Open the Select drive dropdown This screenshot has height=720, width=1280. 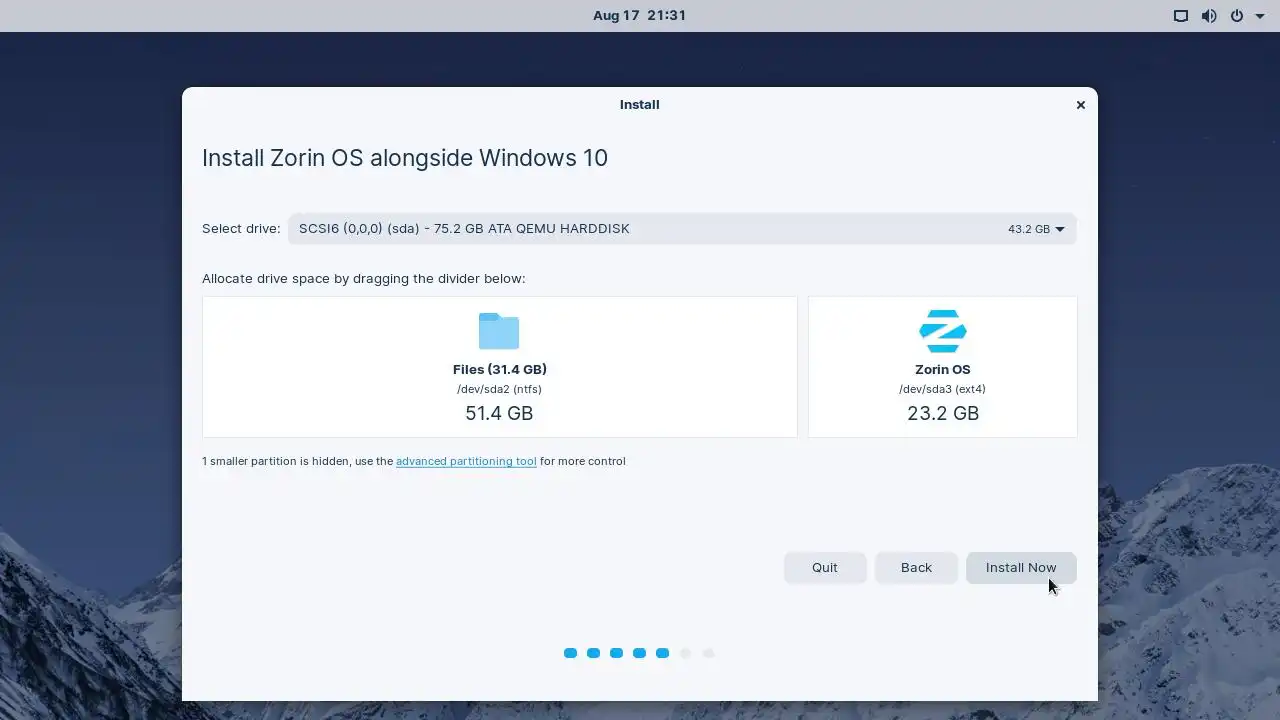pyautogui.click(x=682, y=229)
